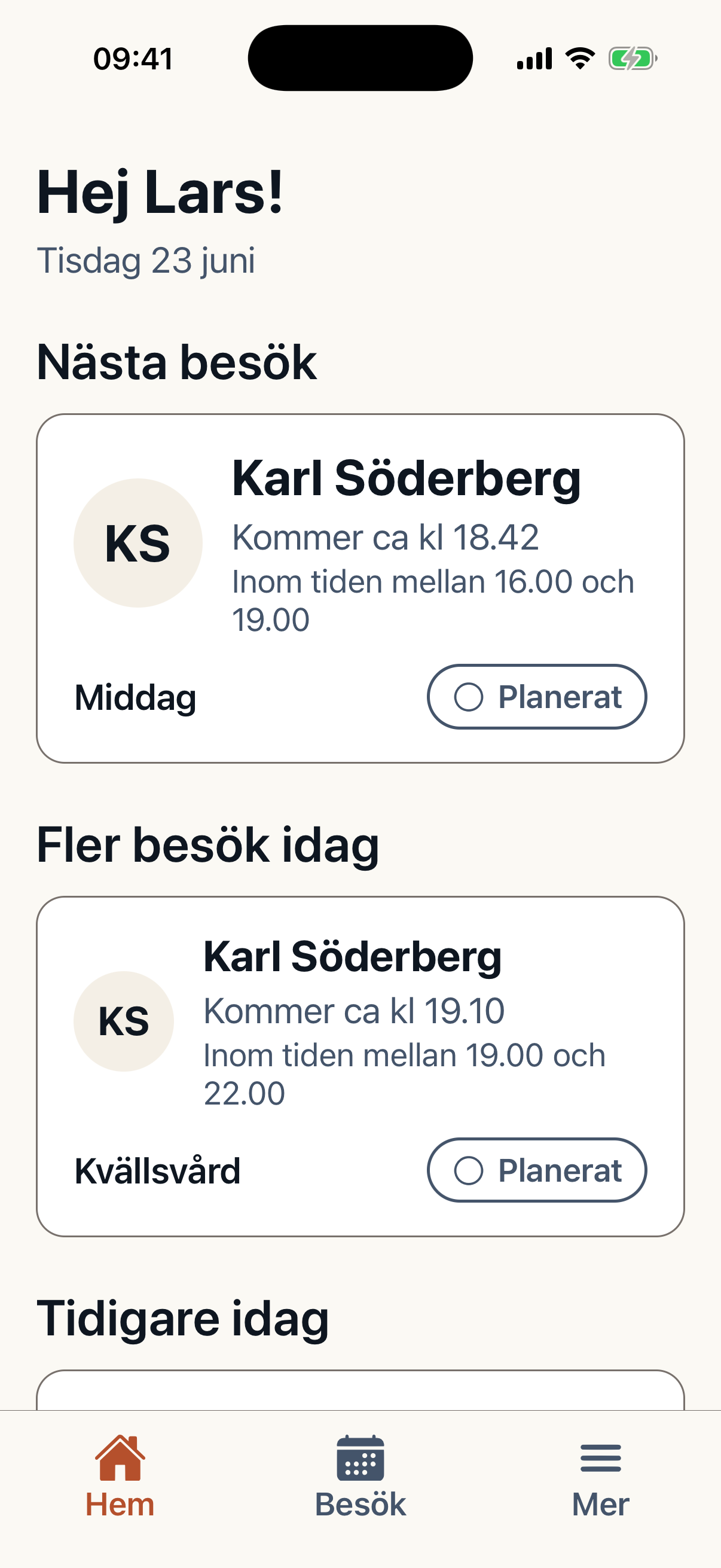The image size is (721, 1568).
Task: Tap the Hem house icon
Action: 120,1458
